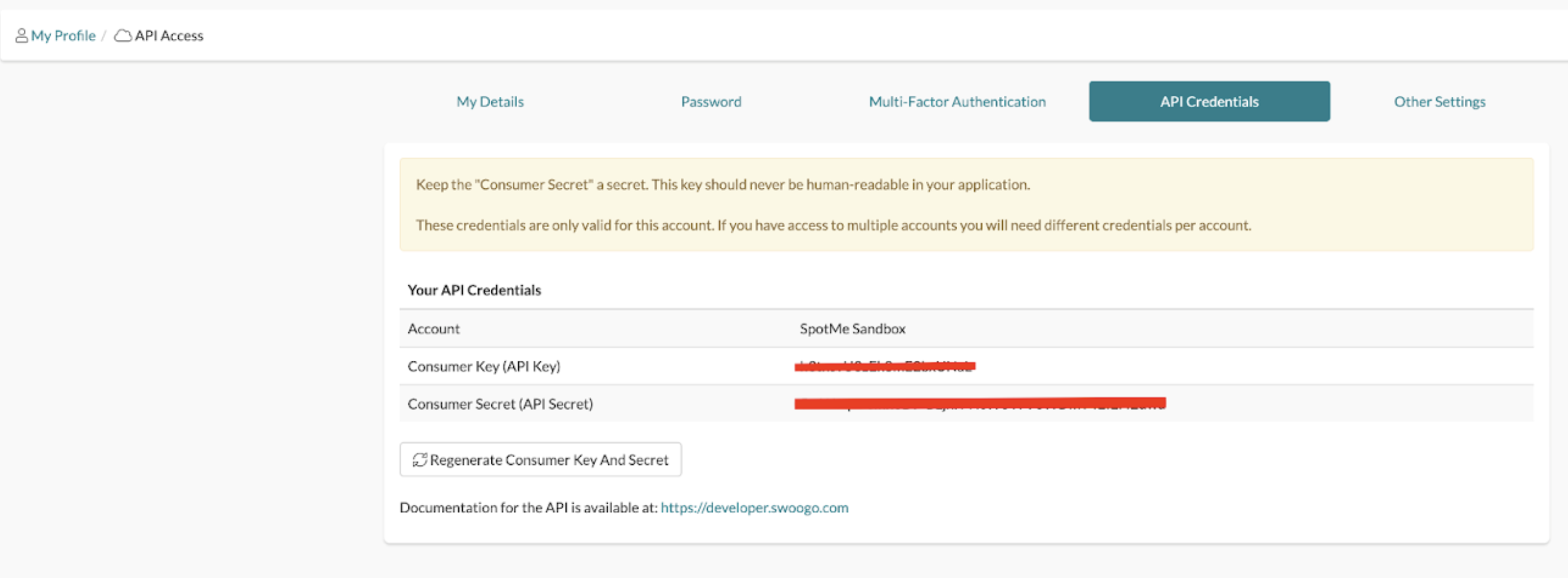Image resolution: width=1568 pixels, height=578 pixels.
Task: Click the SpotMe Sandbox account name
Action: click(x=852, y=328)
